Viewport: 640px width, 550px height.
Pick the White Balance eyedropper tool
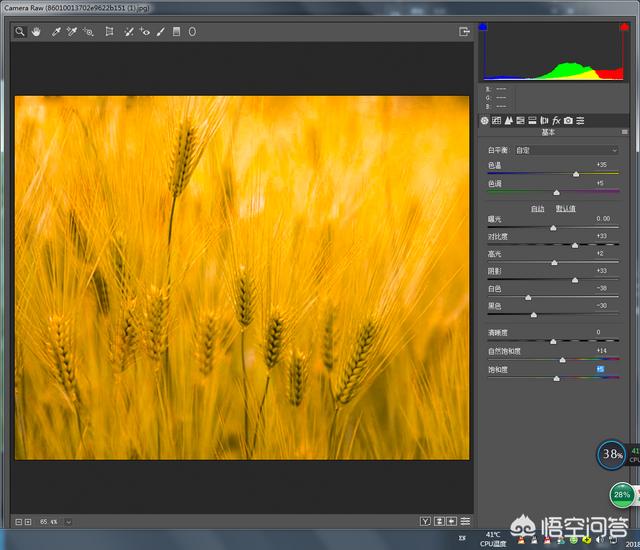(56, 32)
